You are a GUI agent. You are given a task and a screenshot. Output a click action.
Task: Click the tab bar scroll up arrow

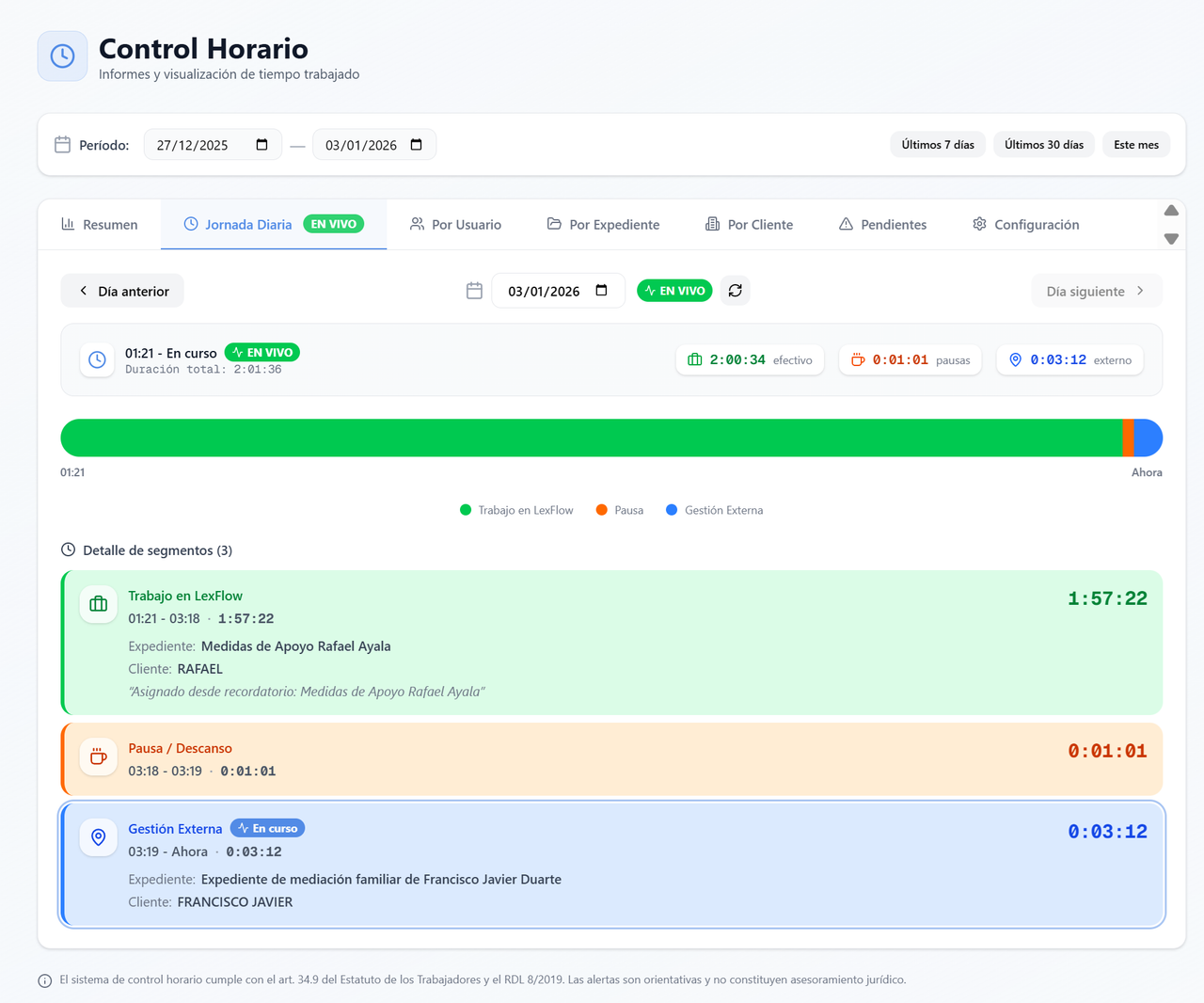point(1171,211)
